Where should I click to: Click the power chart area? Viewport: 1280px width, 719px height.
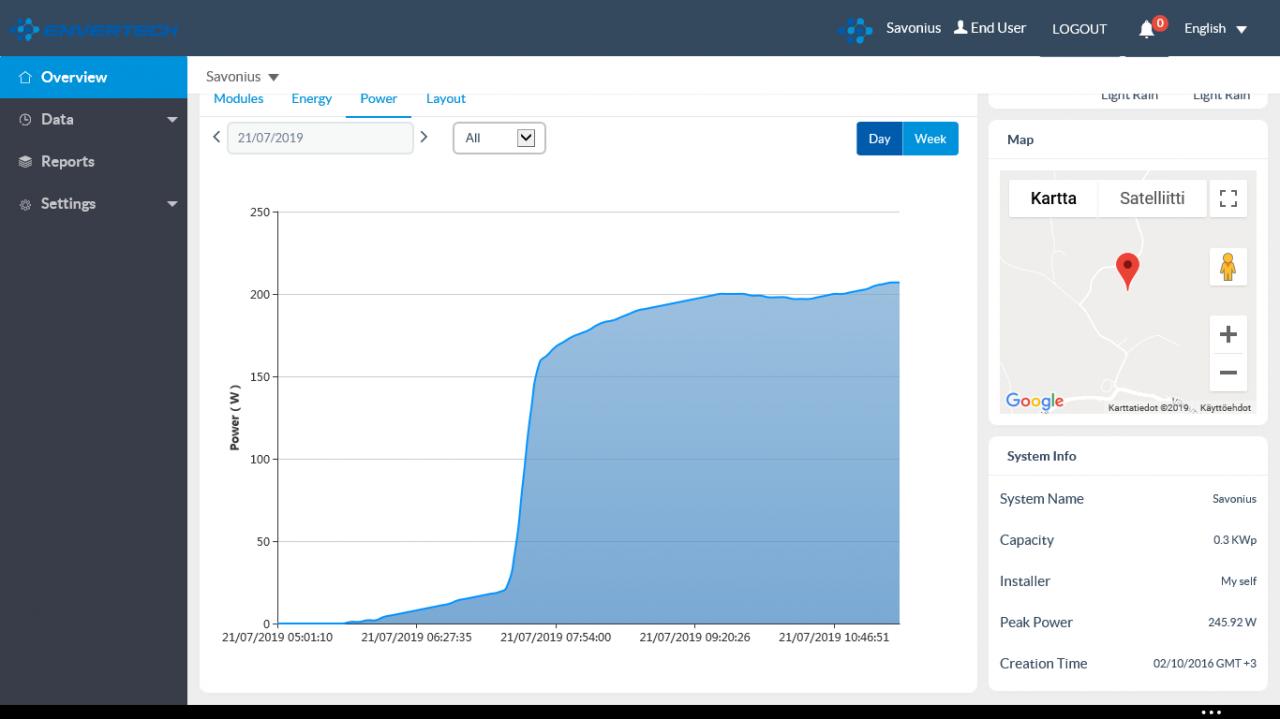588,418
